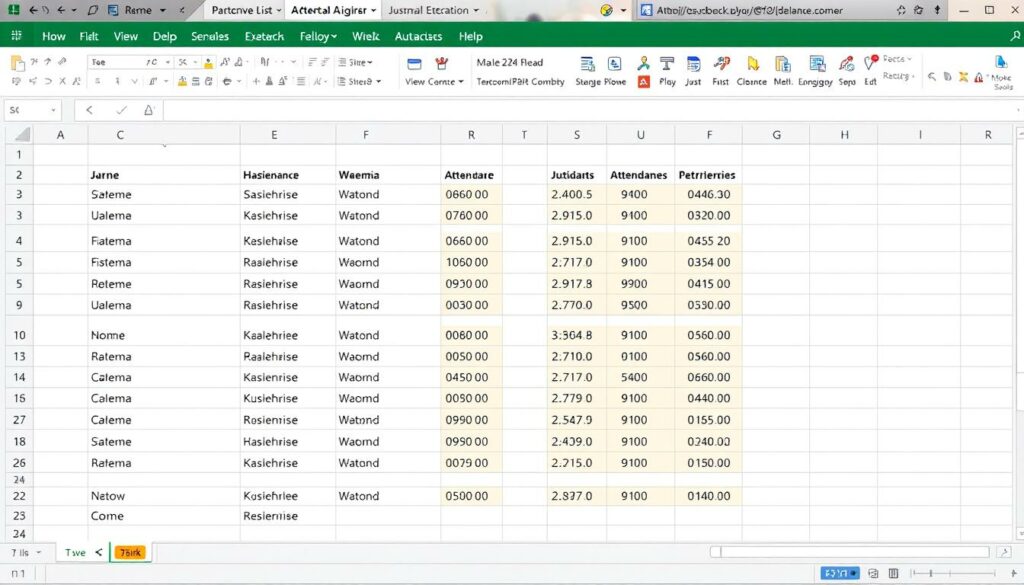Click the formula bar checkmark icon
Screen dimensions: 1024x585
coord(121,110)
